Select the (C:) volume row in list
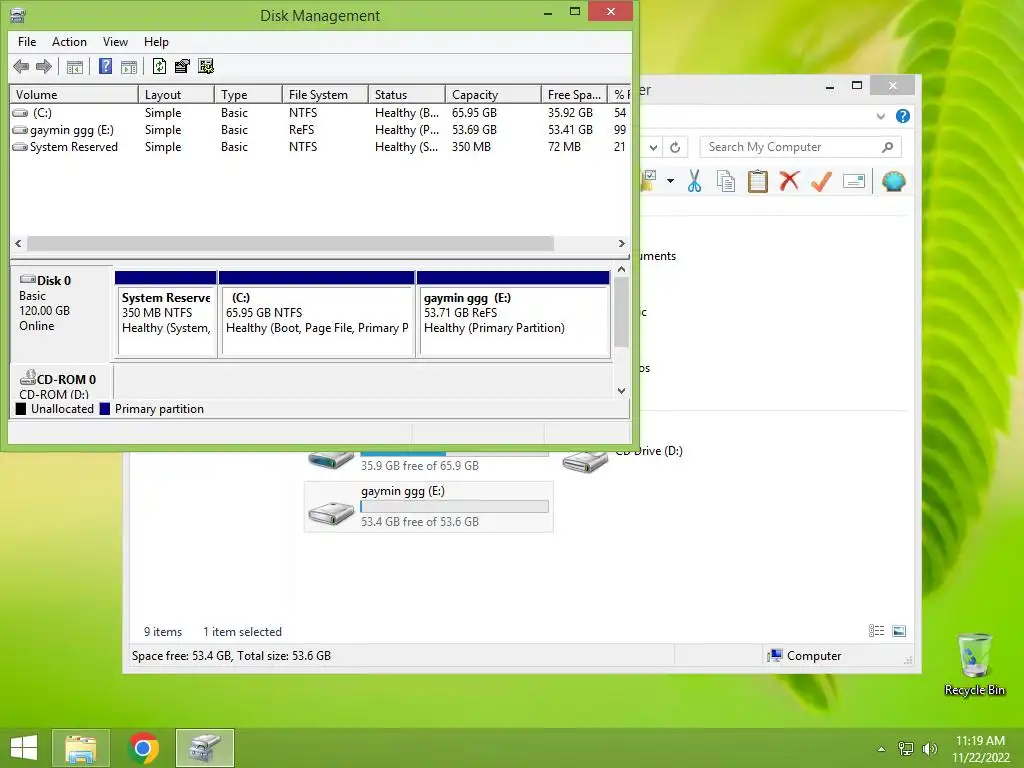 click(x=320, y=113)
